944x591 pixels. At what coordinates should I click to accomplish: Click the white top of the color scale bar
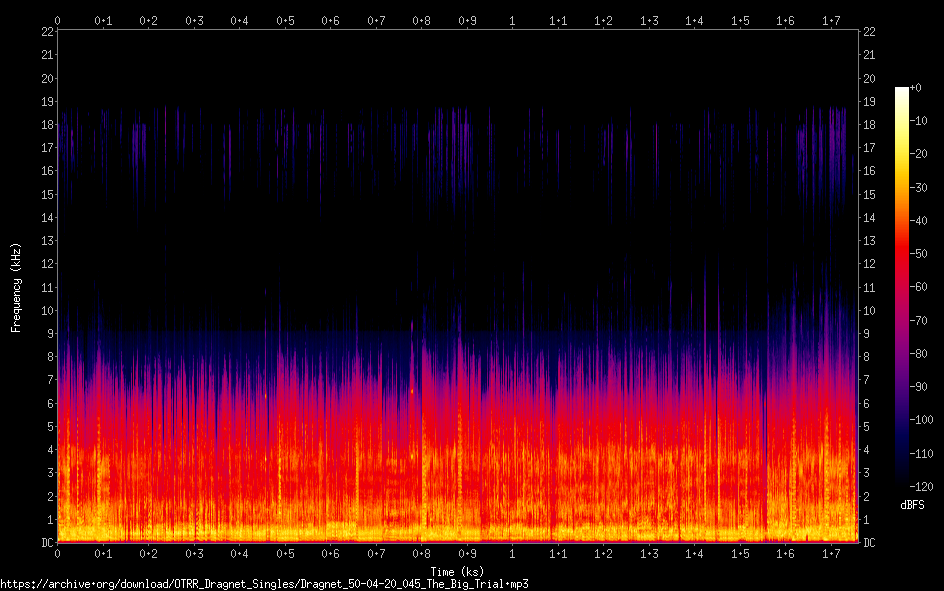pyautogui.click(x=902, y=90)
